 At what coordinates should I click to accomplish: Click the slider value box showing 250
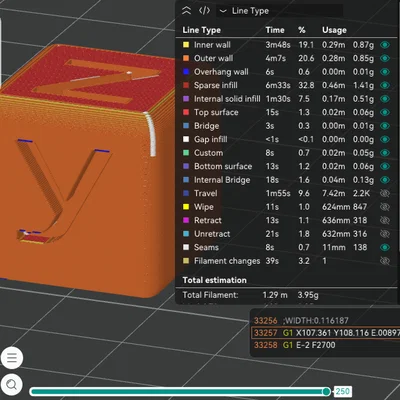pos(343,391)
